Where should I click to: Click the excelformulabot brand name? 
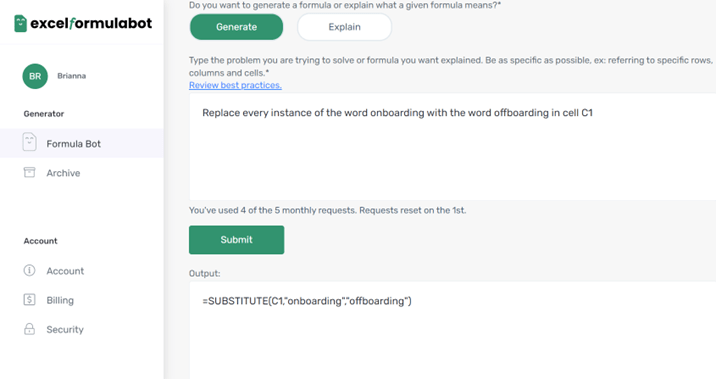pyautogui.click(x=91, y=23)
